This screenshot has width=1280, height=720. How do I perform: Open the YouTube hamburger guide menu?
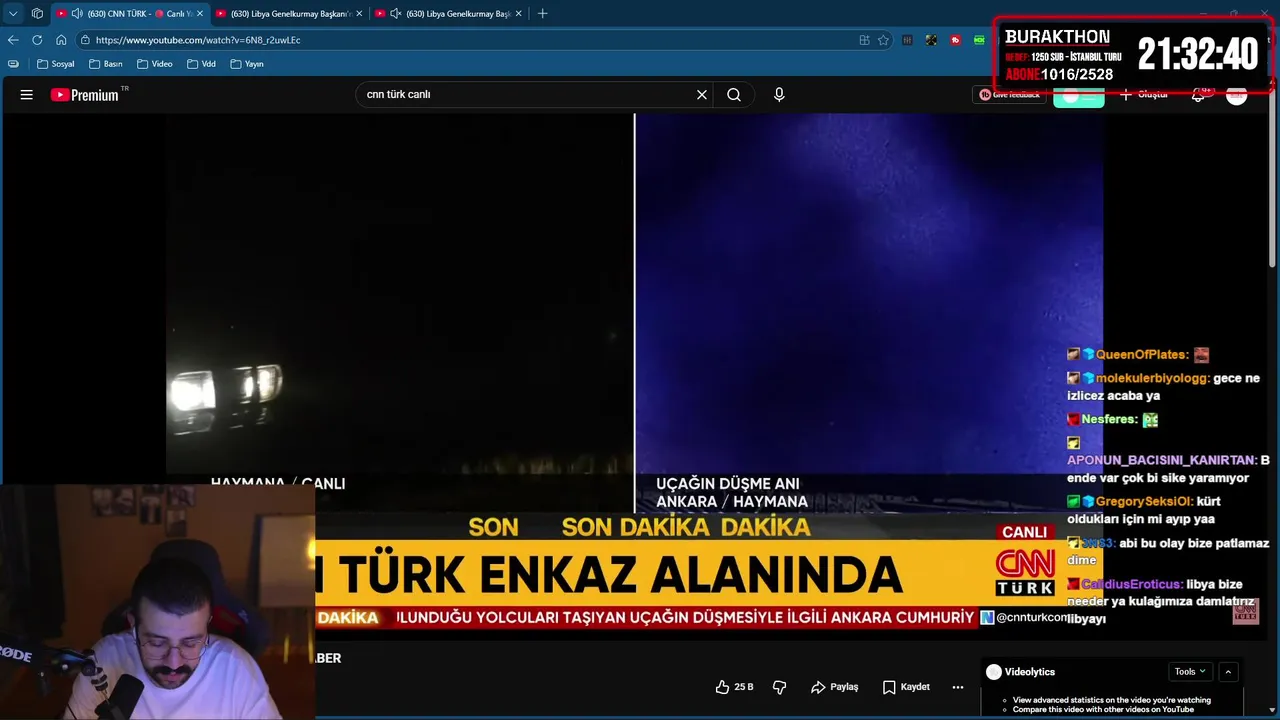pos(27,95)
